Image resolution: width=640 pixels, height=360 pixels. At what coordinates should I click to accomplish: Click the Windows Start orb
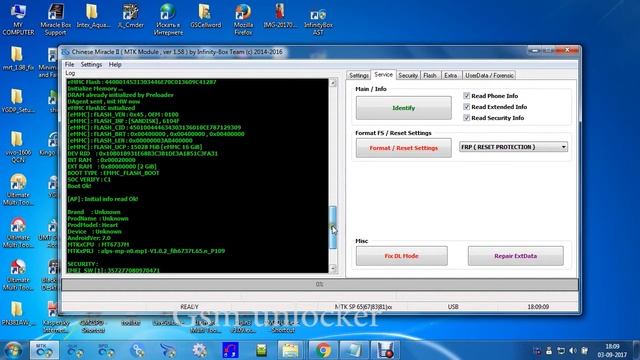point(13,350)
